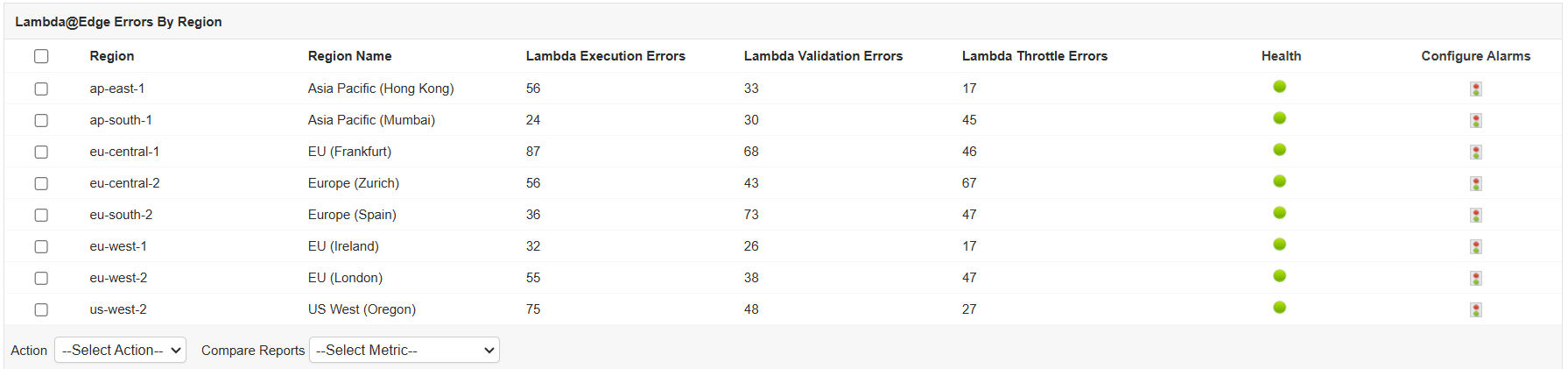The width and height of the screenshot is (1568, 369).
Task: Click health status dot for us-west-2
Action: [x=1279, y=308]
